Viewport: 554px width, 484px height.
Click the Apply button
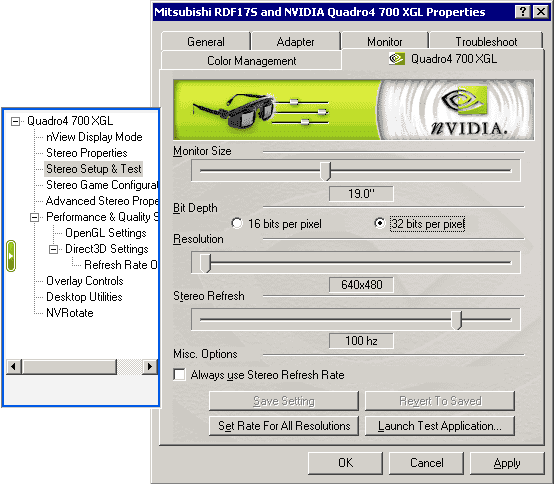tap(507, 463)
